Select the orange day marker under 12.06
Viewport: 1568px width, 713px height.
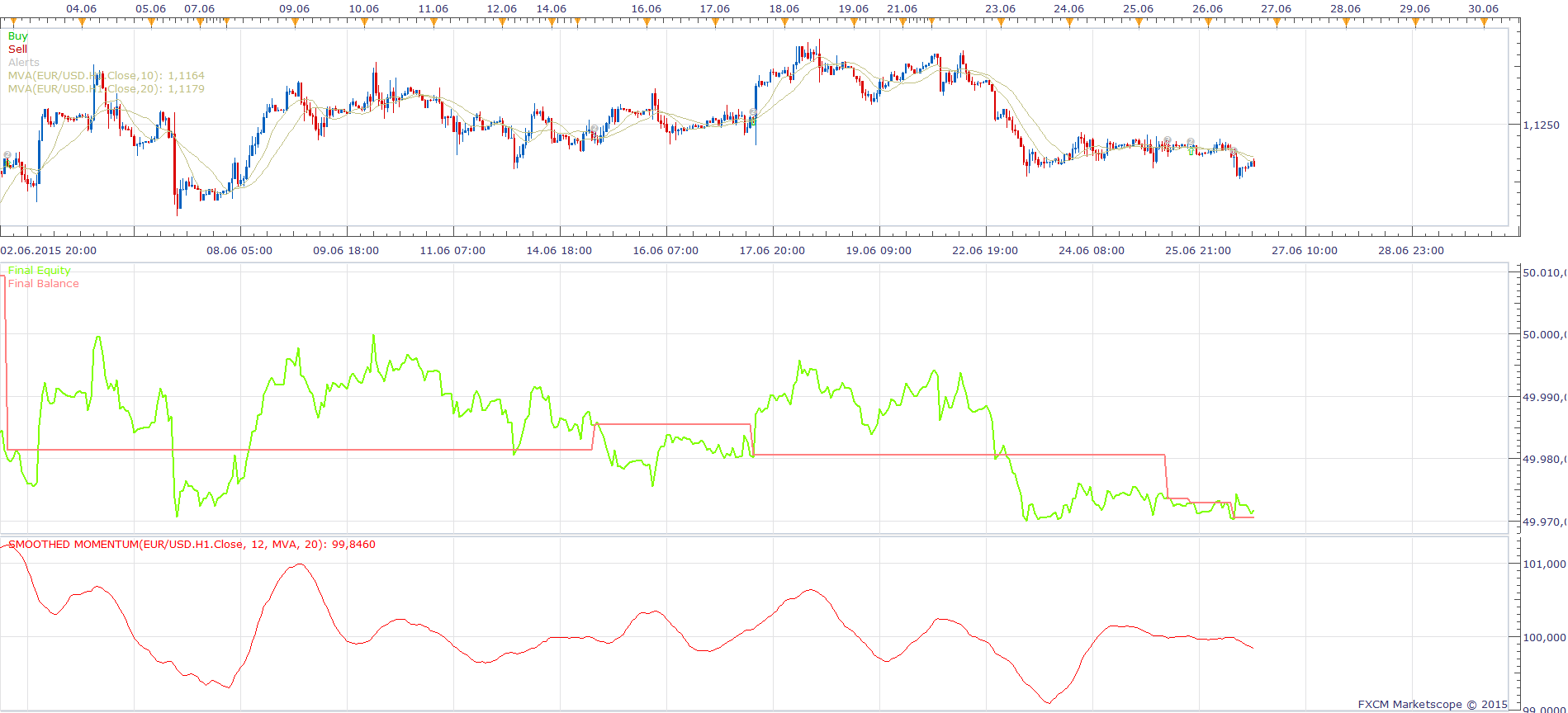point(502,22)
